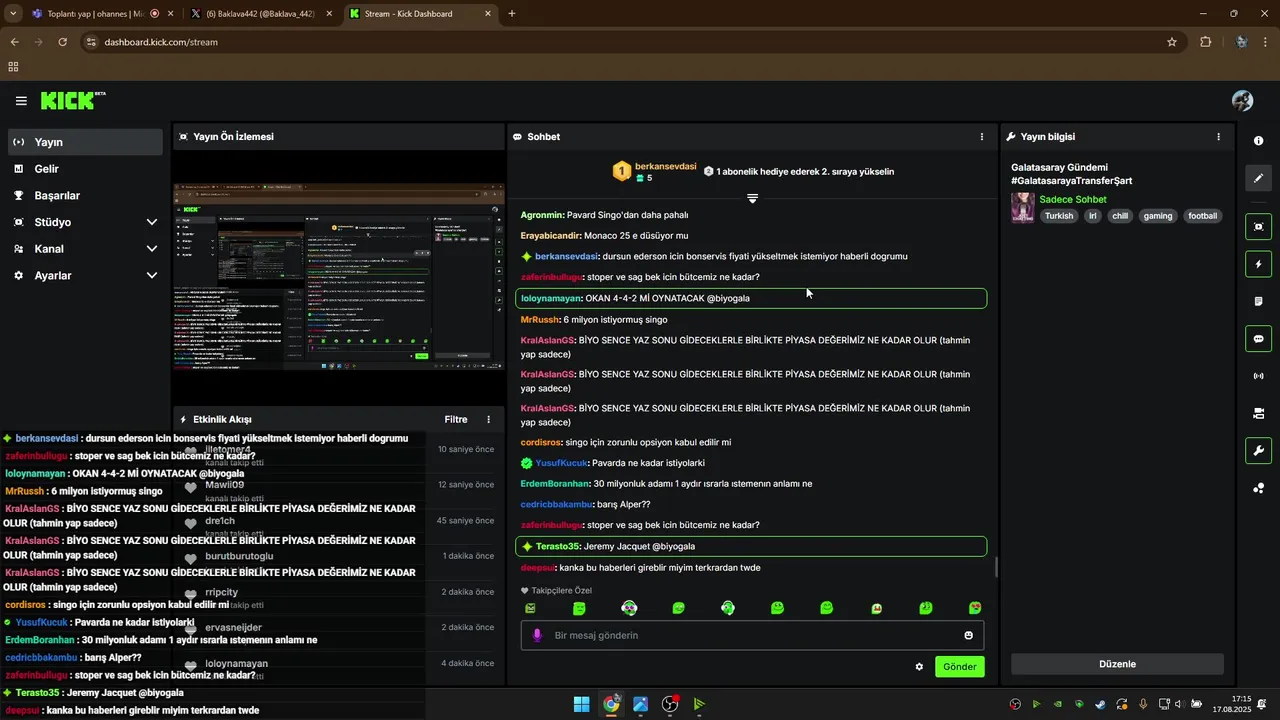The width and height of the screenshot is (1280, 720).
Task: Click the Düzenle button
Action: click(1117, 664)
